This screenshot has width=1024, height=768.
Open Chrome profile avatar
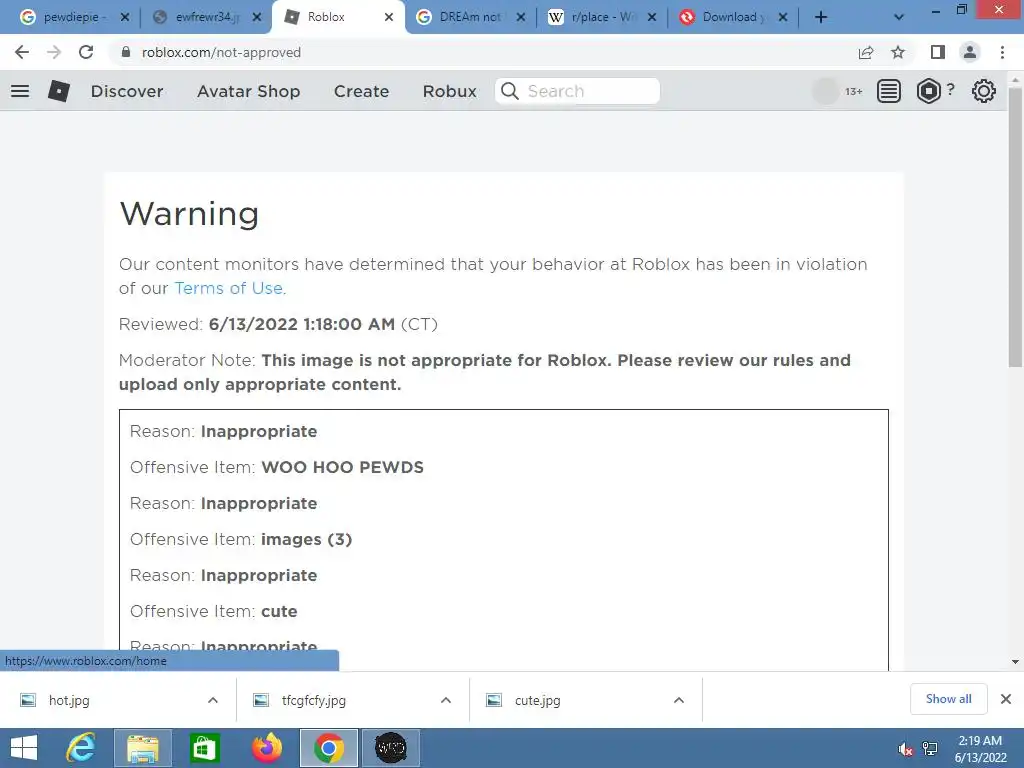[970, 52]
